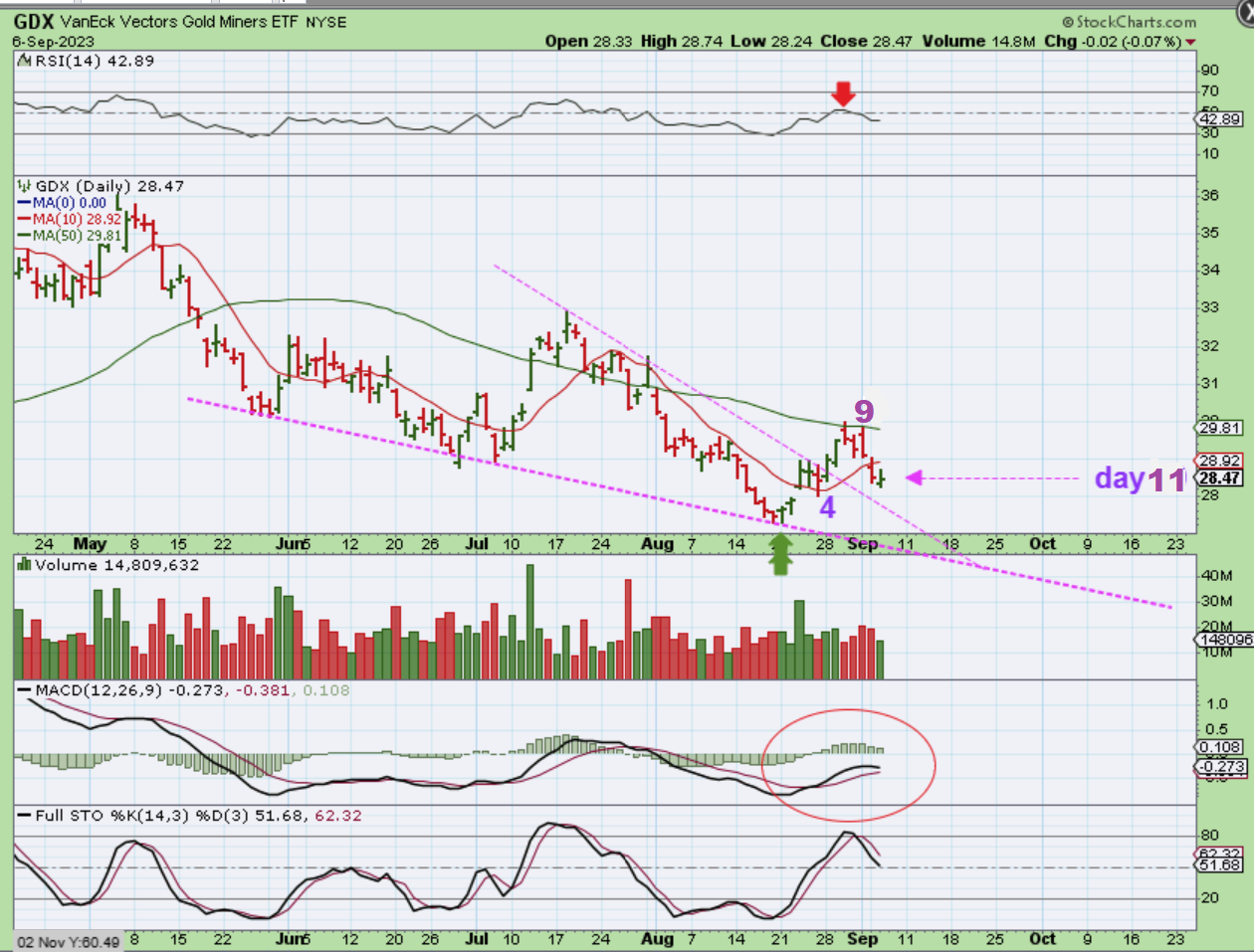Screen dimensions: 1254x952
Task: Click the red '-0.381' MACD signal value in the legend
Action: (x=263, y=690)
